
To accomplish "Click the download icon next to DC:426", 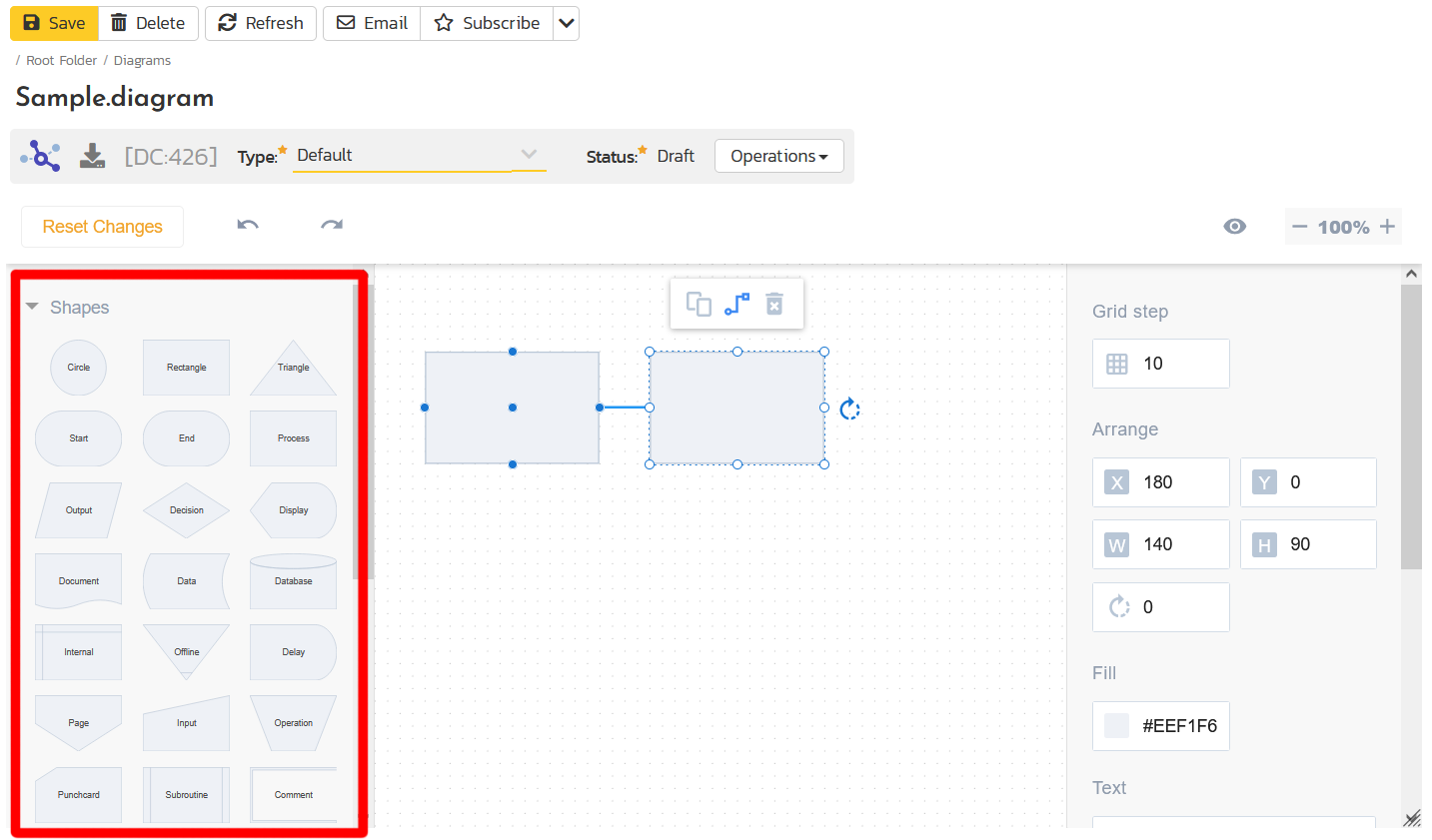I will [92, 156].
